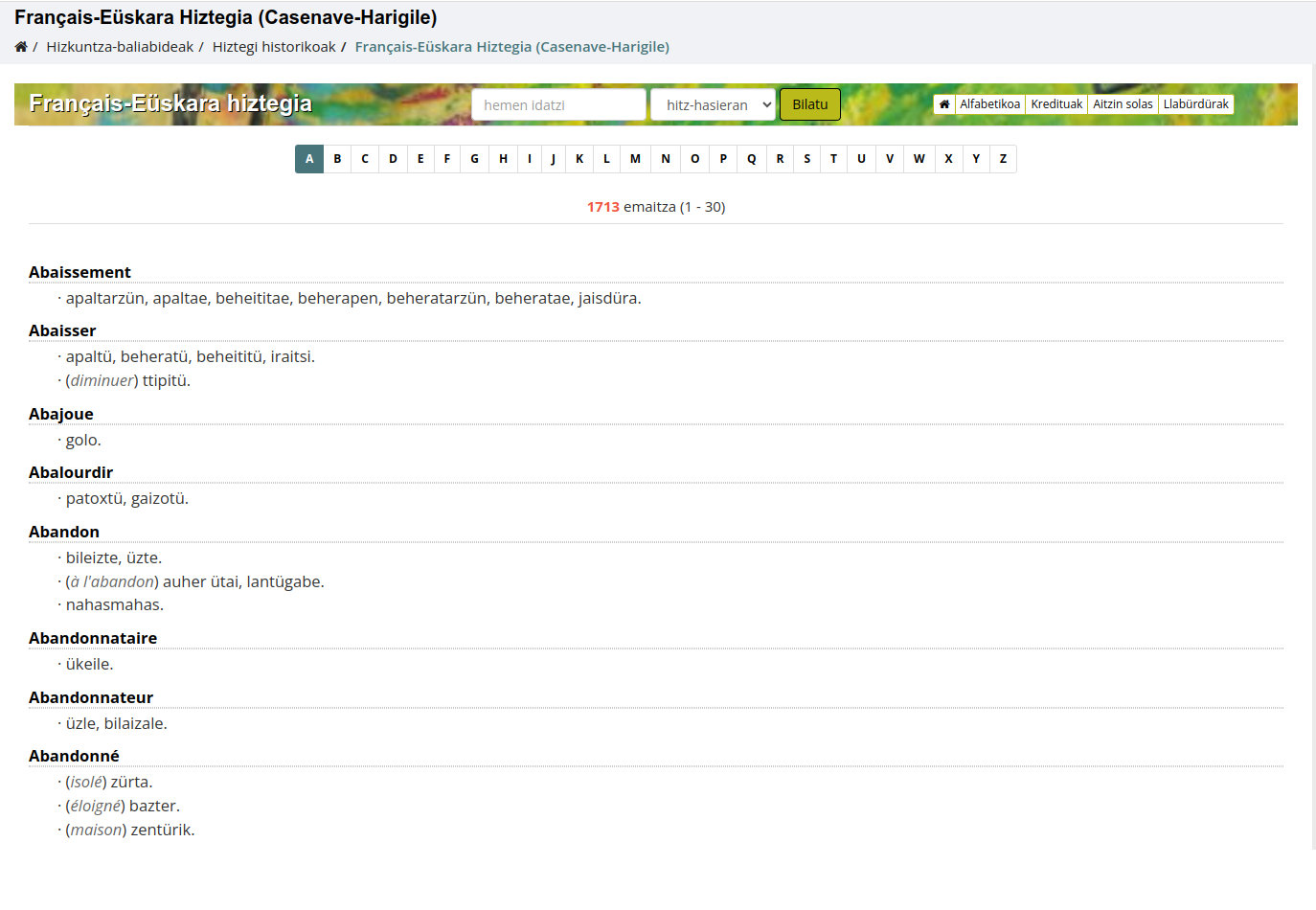Follow the Hizkuntza-baliabideak breadcrumb link

120,47
